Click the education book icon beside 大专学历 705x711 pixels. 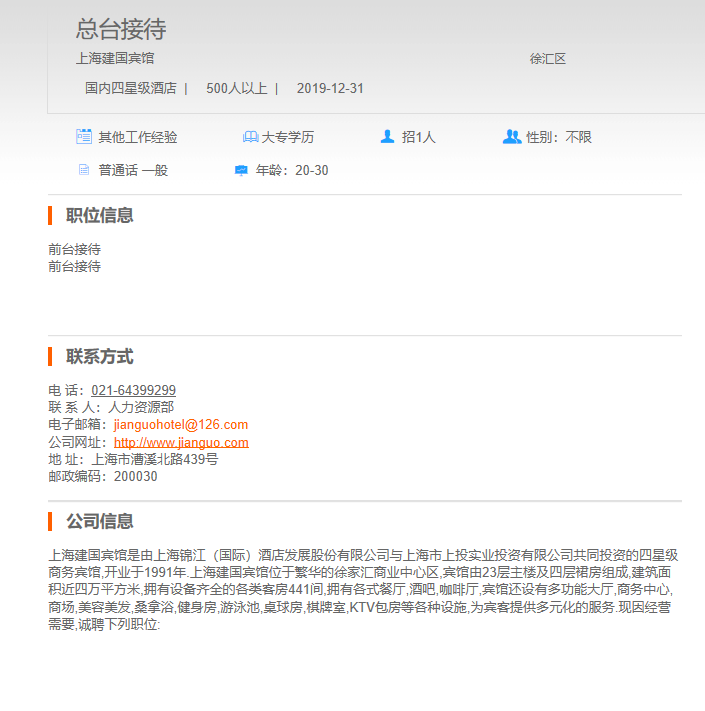click(x=250, y=137)
